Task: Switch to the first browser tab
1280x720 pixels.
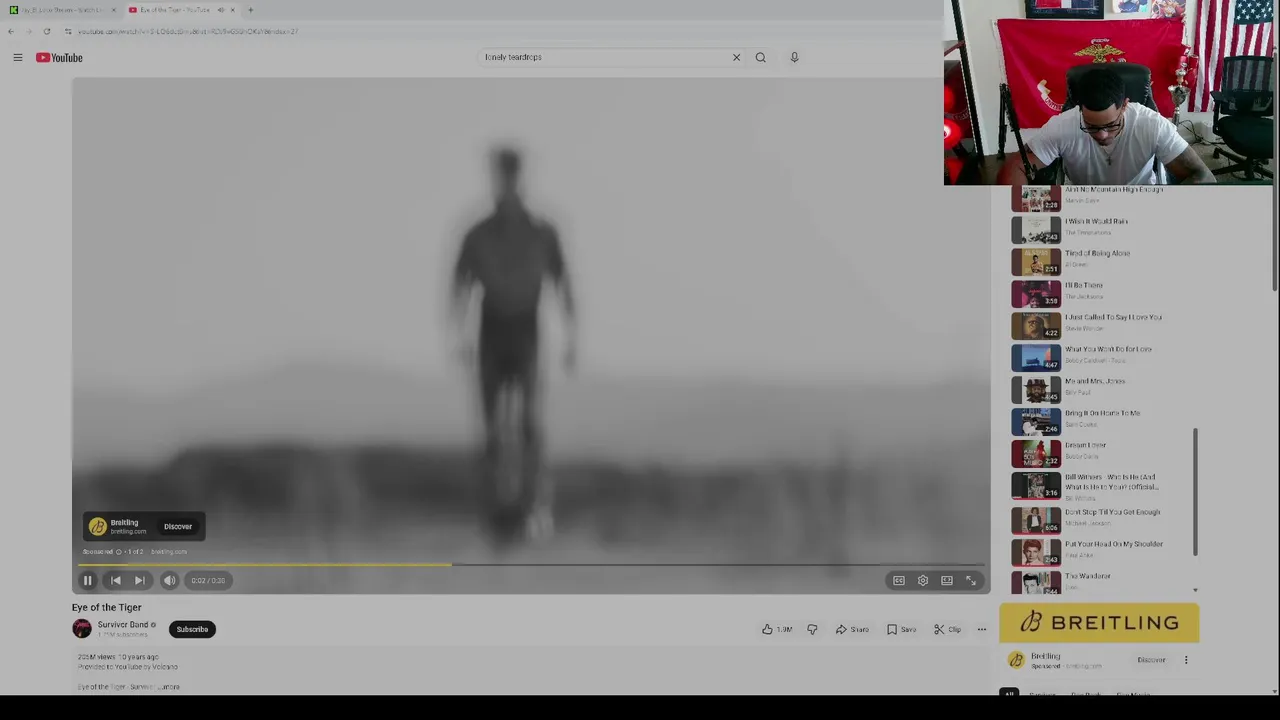Action: [x=63, y=10]
